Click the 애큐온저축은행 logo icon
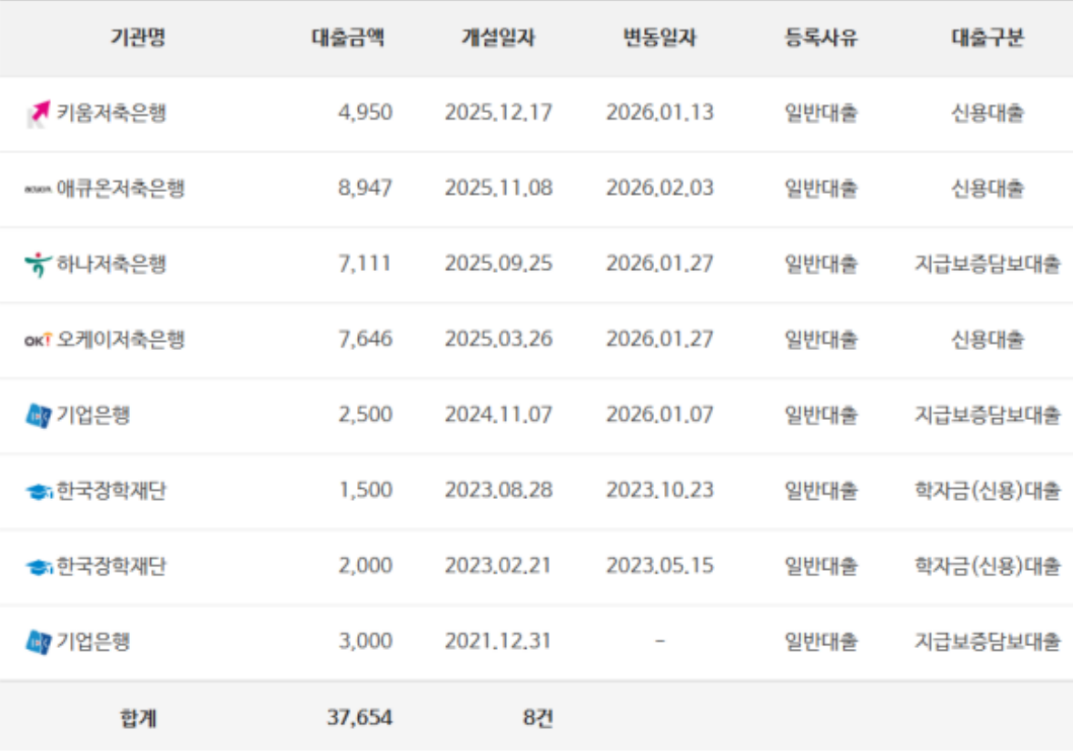Image resolution: width=1073 pixels, height=752 pixels. pyautogui.click(x=37, y=189)
